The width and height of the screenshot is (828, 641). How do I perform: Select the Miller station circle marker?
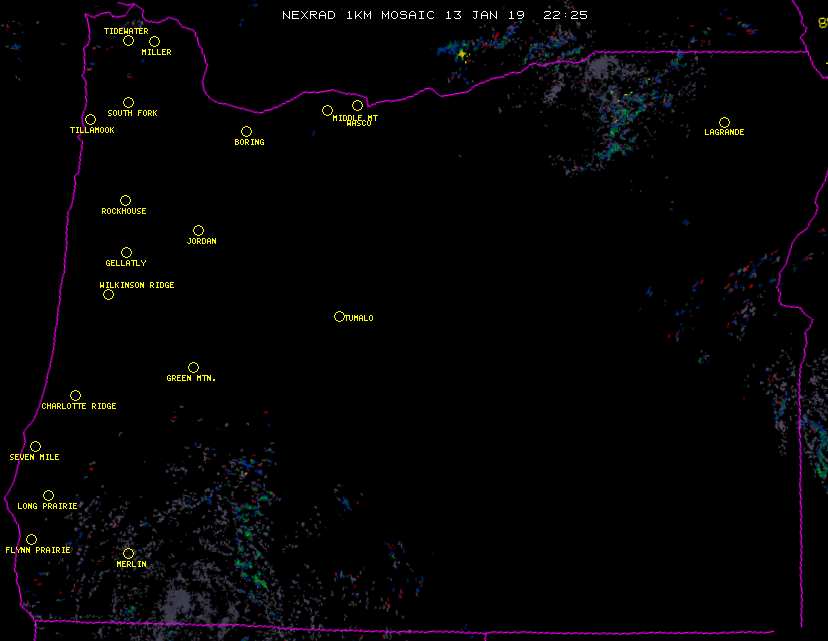pos(154,41)
